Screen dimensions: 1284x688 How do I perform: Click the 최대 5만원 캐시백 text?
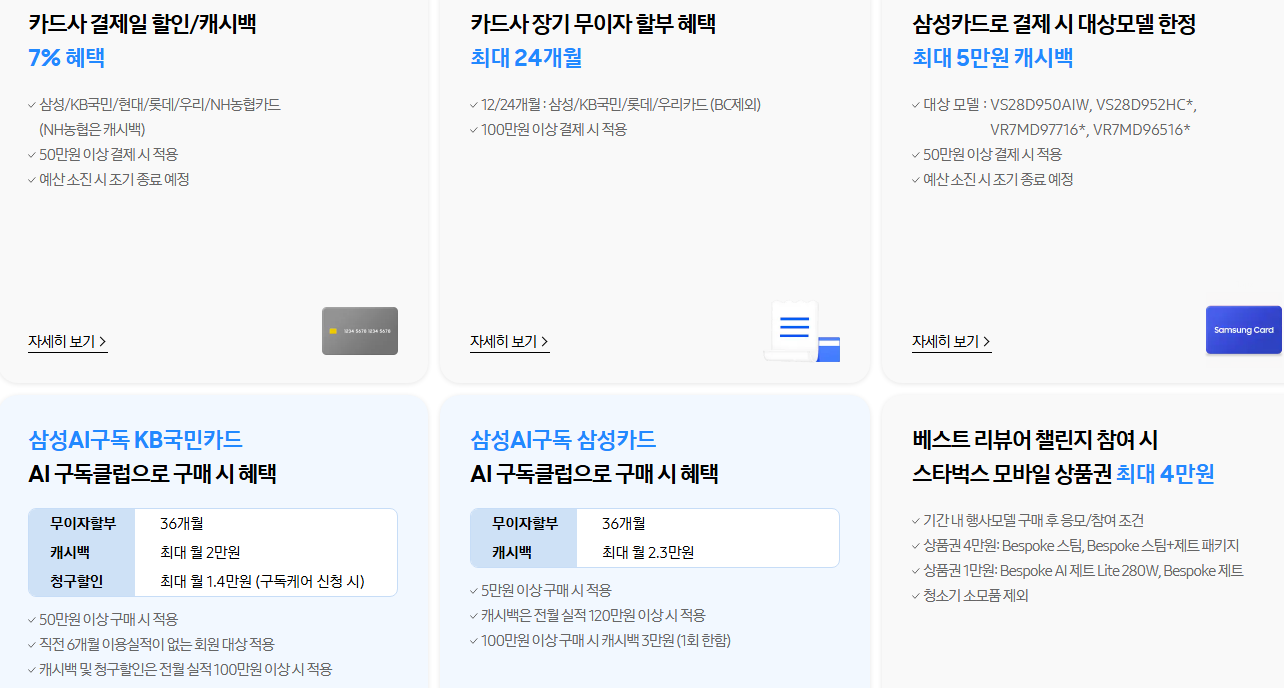992,58
